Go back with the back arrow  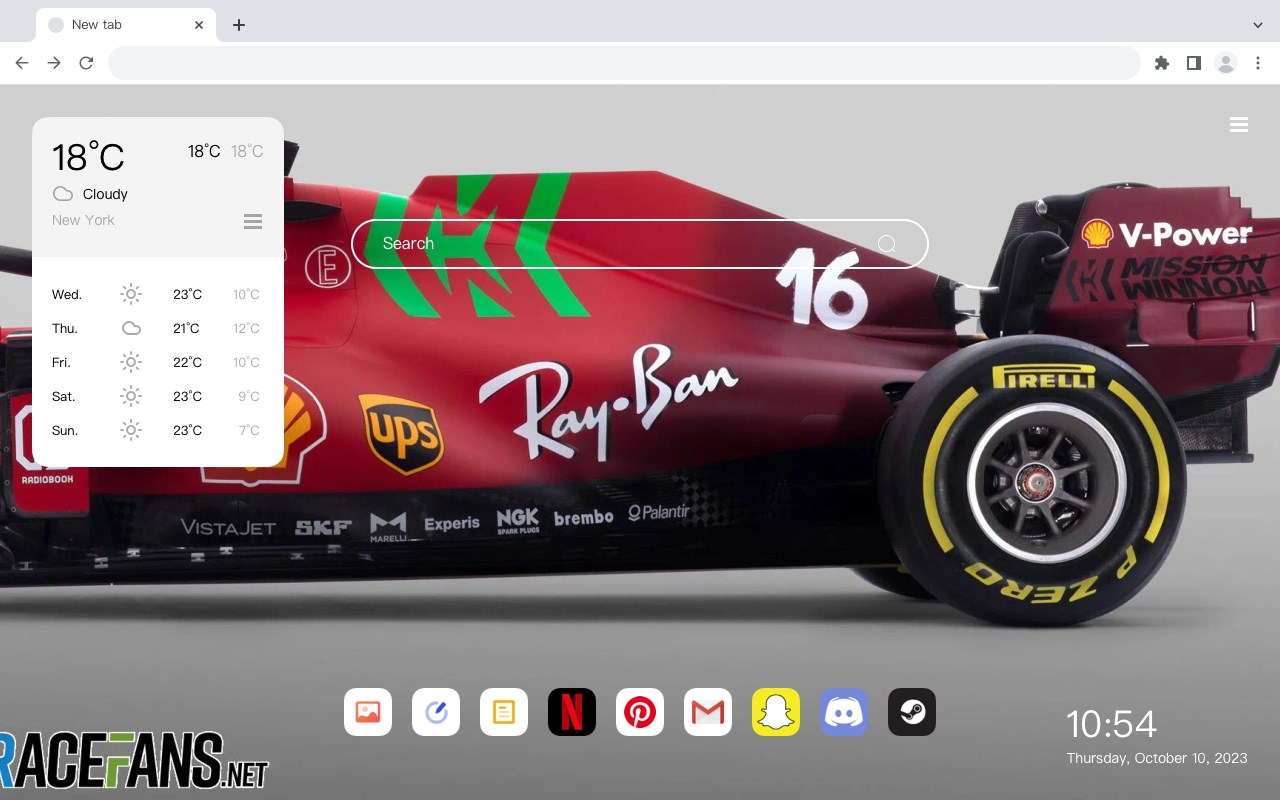22,63
